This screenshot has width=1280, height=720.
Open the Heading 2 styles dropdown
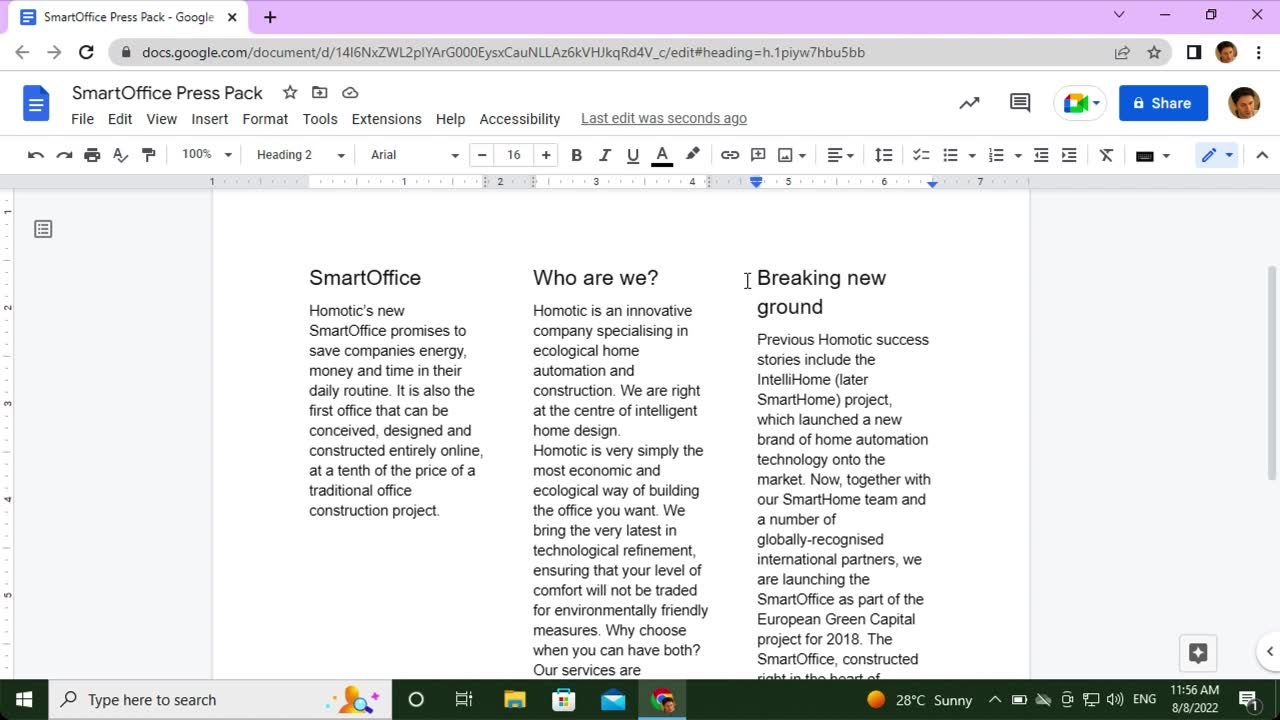pyautogui.click(x=300, y=155)
